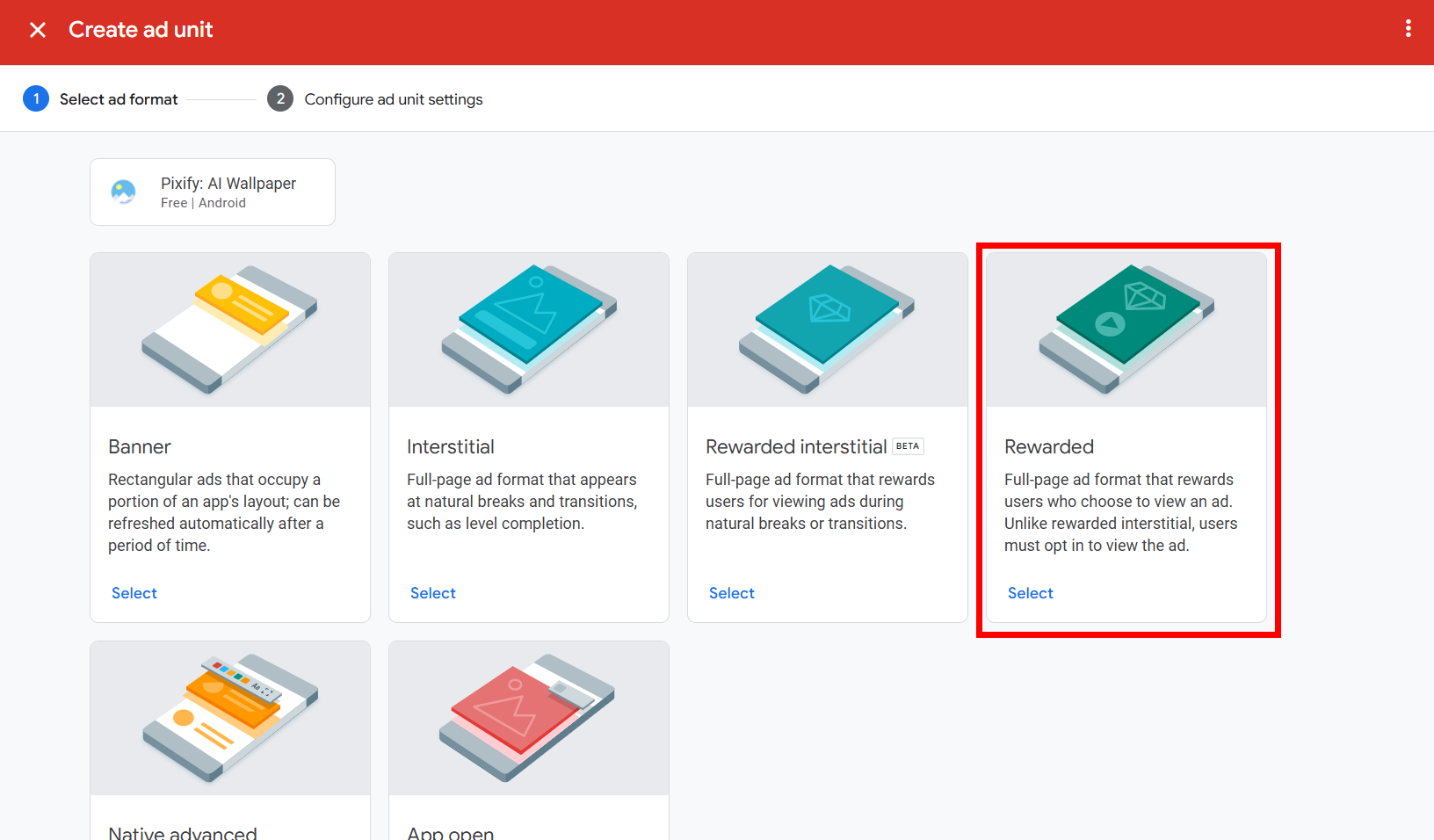Click the Native advanced card title
Viewport: 1434px width, 840px height.
point(183,832)
